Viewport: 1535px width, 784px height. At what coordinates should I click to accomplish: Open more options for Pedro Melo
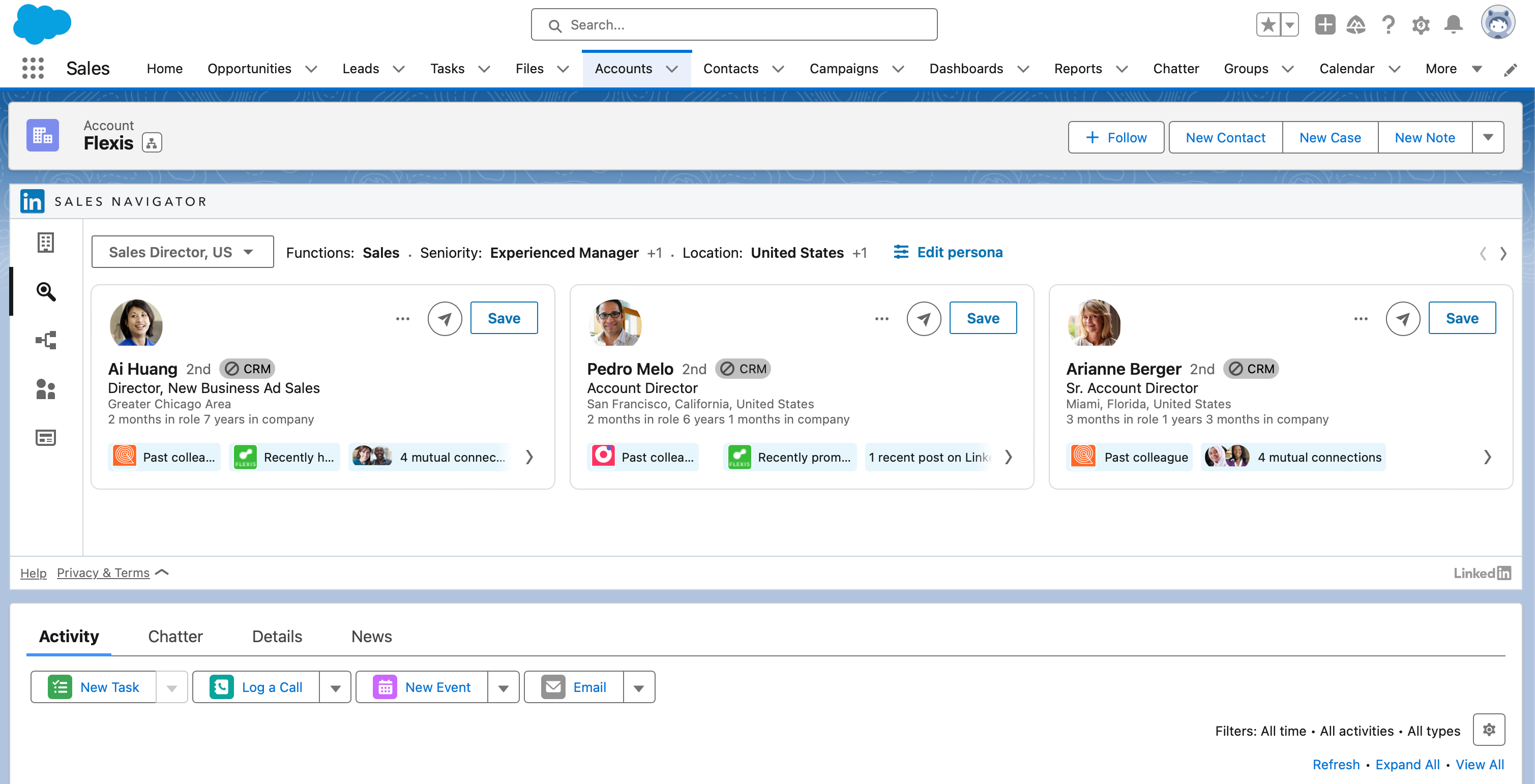pos(882,319)
